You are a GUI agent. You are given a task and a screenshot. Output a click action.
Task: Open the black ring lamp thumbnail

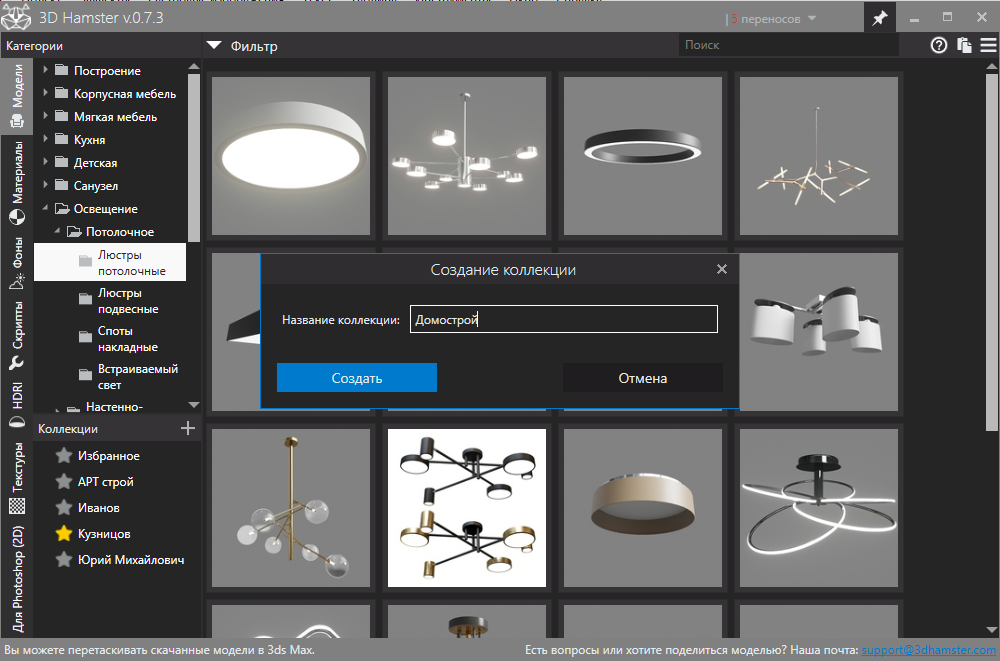pyautogui.click(x=643, y=156)
